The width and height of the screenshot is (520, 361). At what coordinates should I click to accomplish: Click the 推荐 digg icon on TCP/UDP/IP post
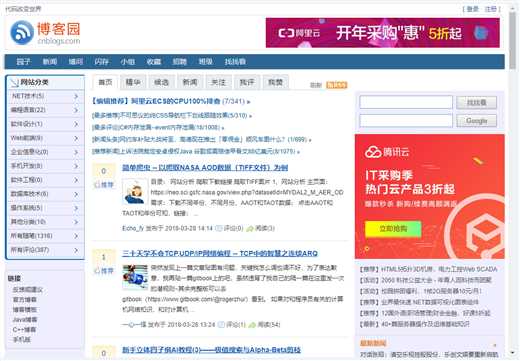(x=97, y=271)
